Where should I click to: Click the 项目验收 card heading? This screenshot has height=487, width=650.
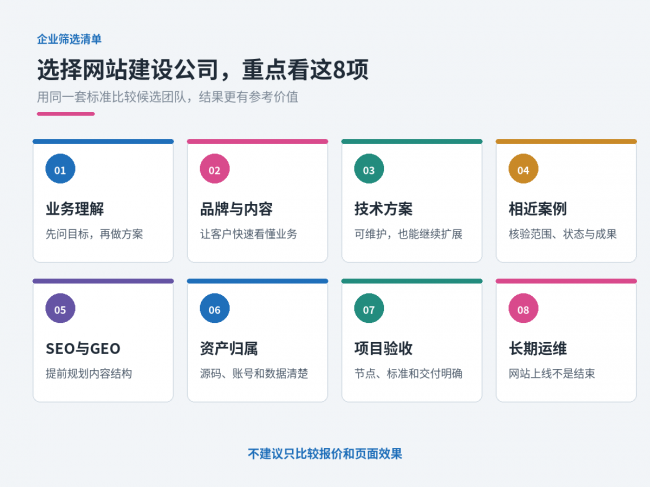[383, 349]
